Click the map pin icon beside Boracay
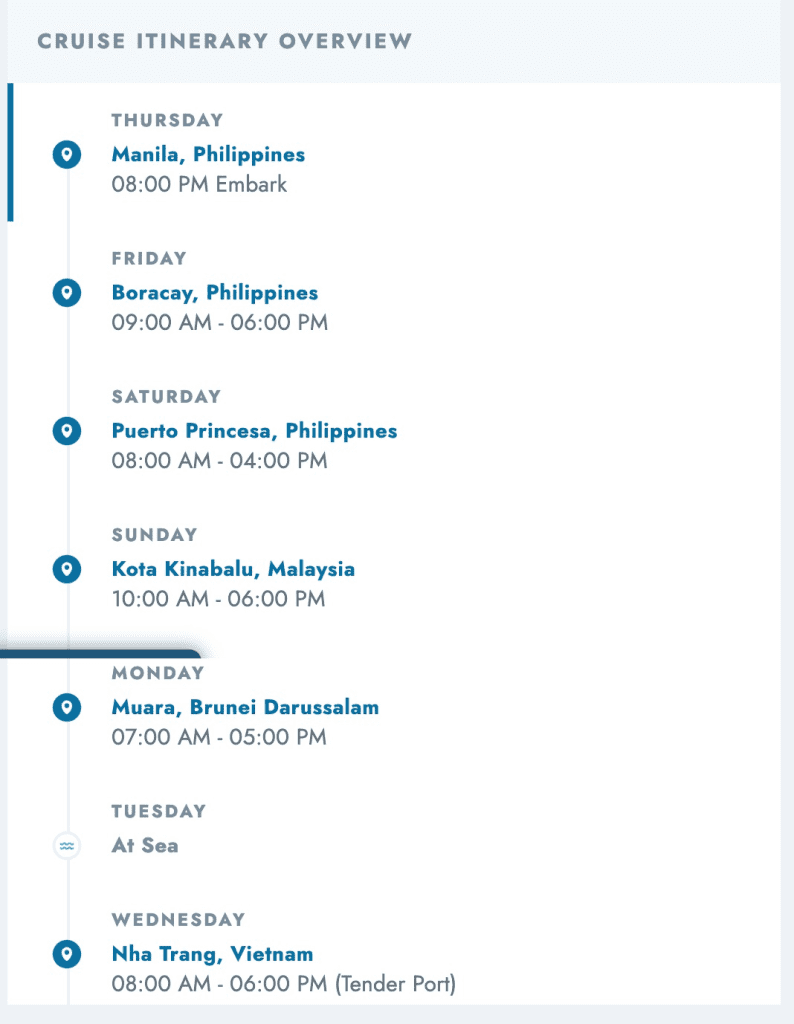Image resolution: width=794 pixels, height=1024 pixels. (67, 293)
